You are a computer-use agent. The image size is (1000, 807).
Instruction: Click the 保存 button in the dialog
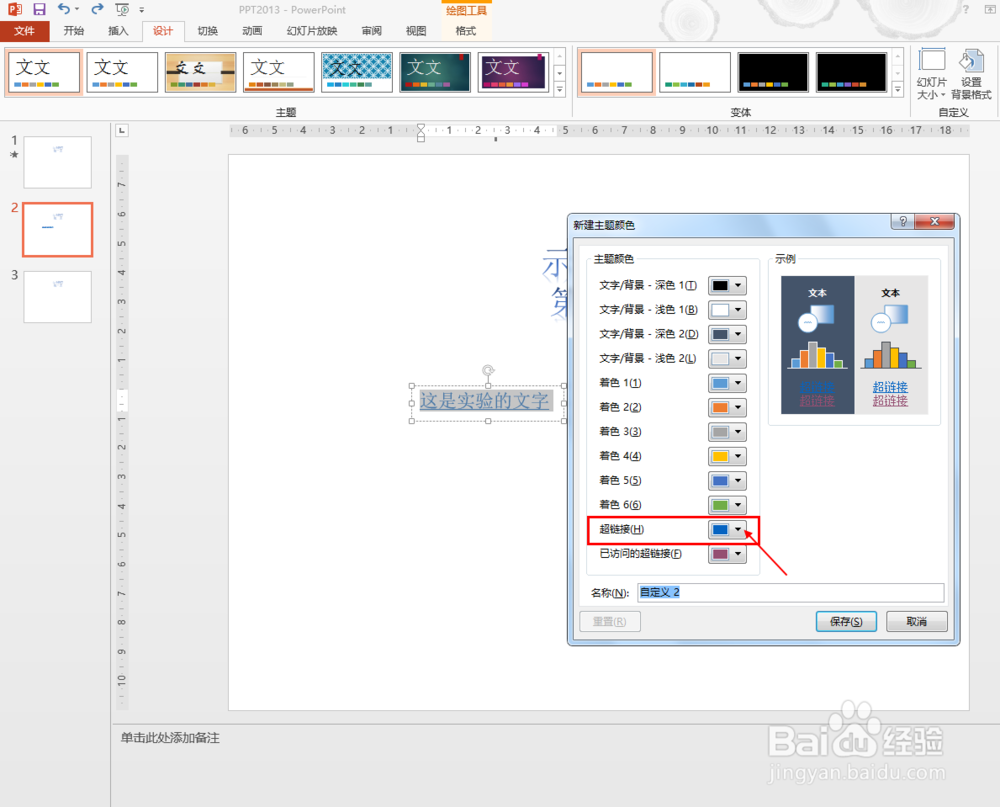point(846,621)
